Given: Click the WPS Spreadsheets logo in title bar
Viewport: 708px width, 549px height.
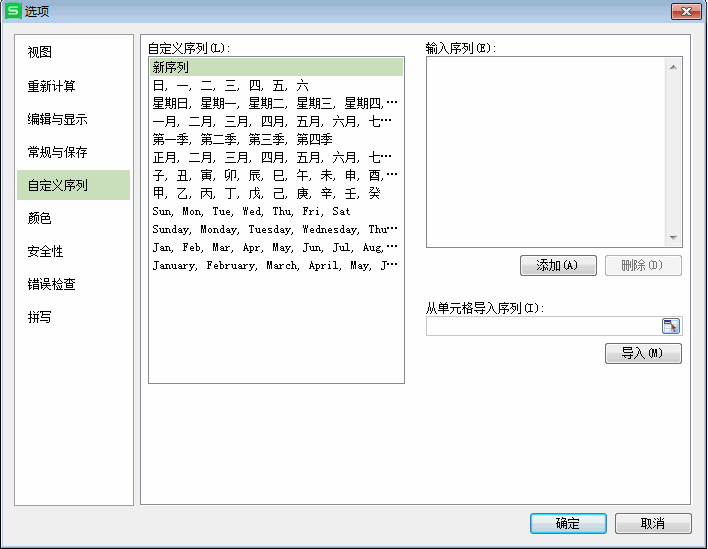Looking at the screenshot, I should (13, 11).
